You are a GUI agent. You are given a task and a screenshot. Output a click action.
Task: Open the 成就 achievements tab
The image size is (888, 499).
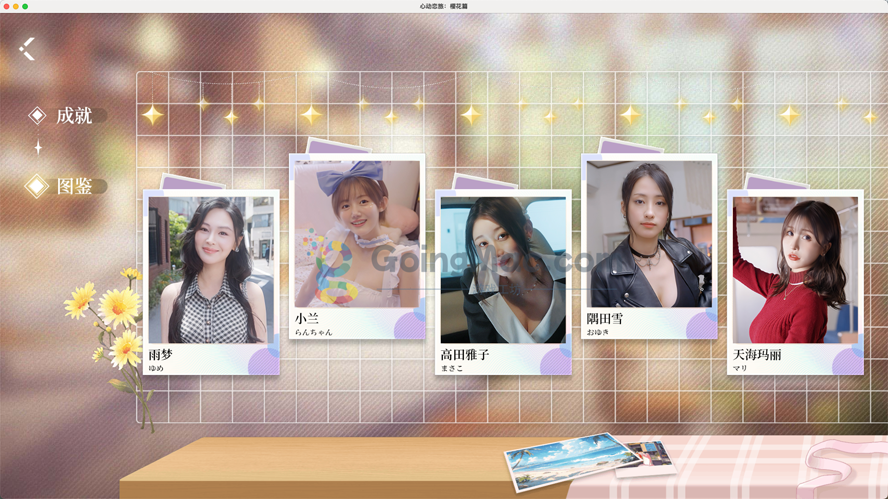pyautogui.click(x=74, y=116)
